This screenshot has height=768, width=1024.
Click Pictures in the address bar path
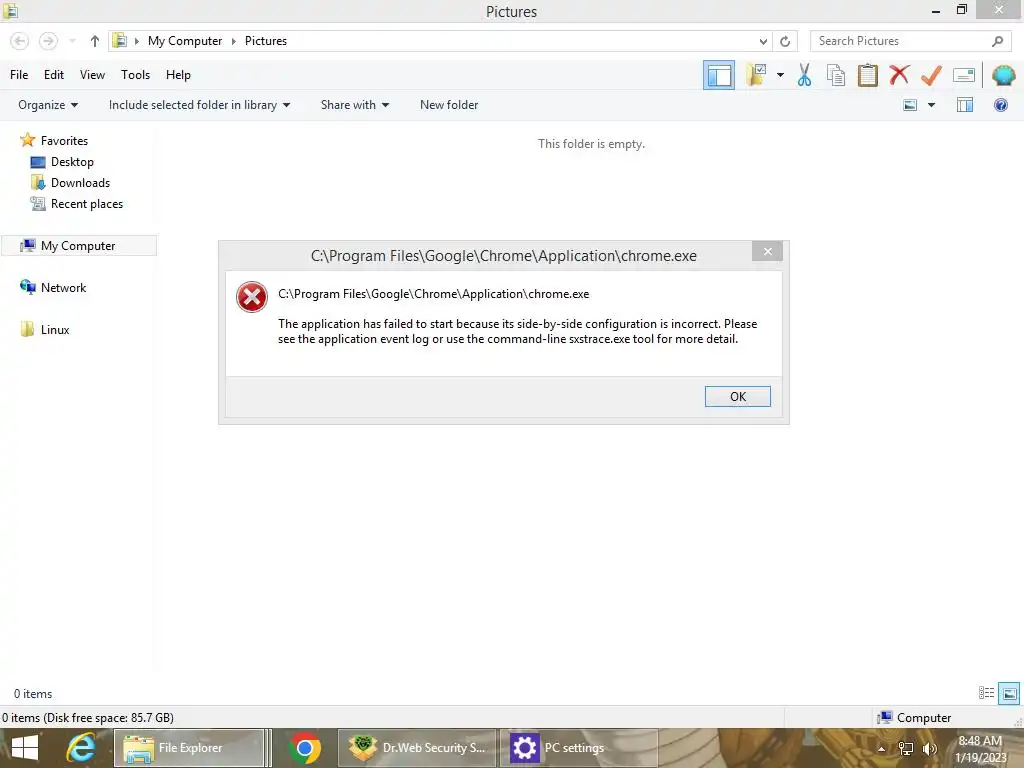(266, 40)
